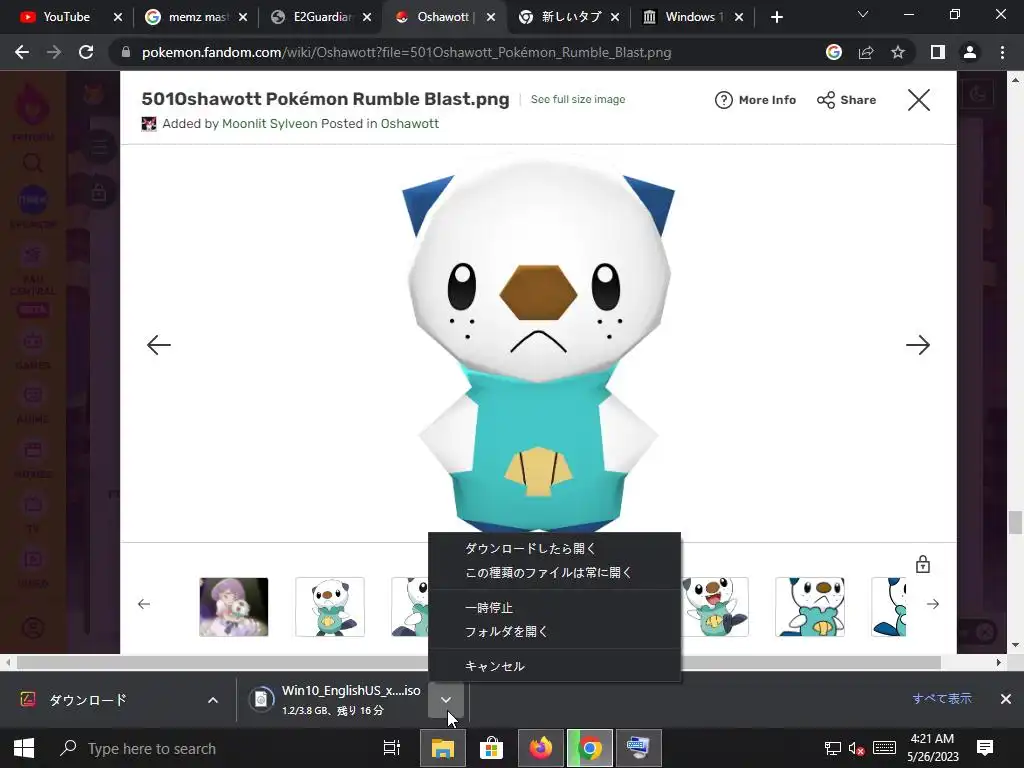Move thumbnail carousel to the left
This screenshot has width=1024, height=768.
[x=144, y=604]
